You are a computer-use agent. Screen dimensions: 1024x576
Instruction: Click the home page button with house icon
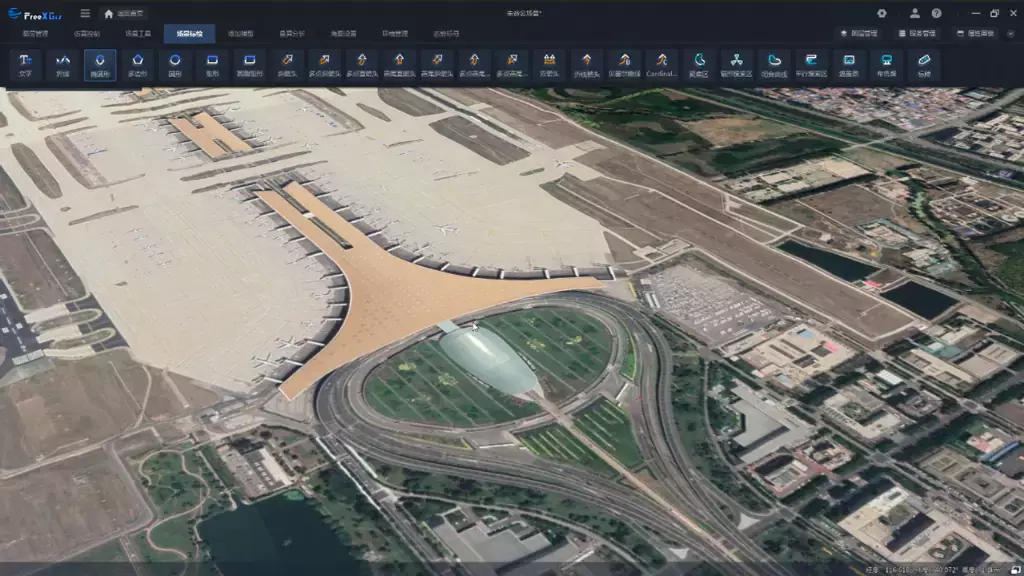(124, 14)
